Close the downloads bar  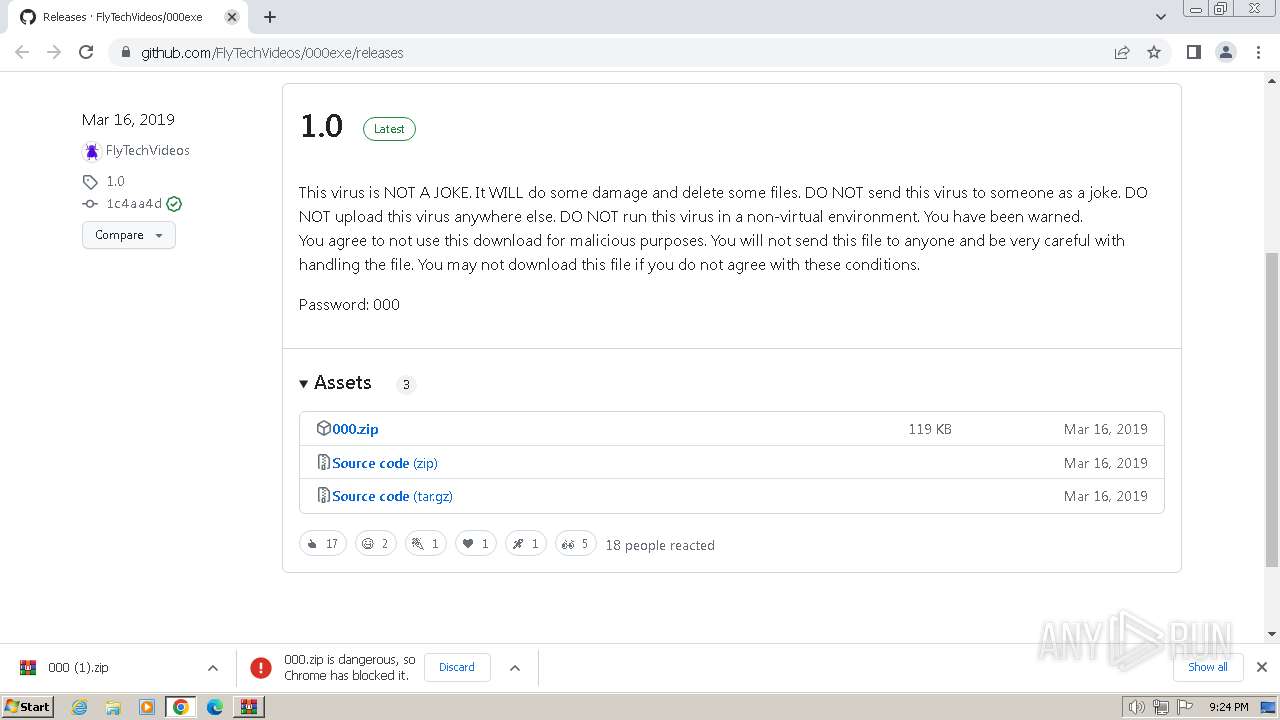tap(1261, 667)
